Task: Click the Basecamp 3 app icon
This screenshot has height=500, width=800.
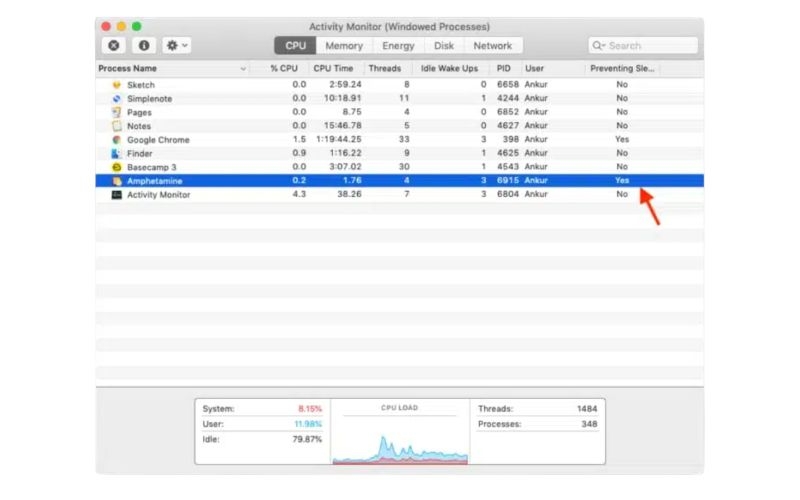Action: [x=117, y=167]
